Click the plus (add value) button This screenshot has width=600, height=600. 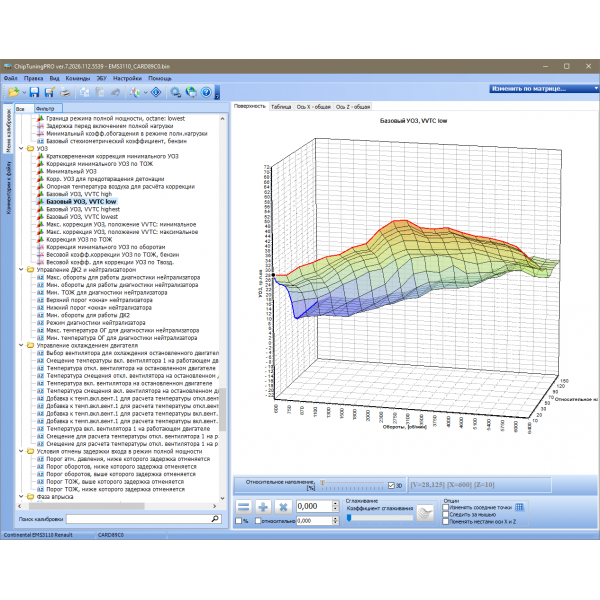coord(263,507)
